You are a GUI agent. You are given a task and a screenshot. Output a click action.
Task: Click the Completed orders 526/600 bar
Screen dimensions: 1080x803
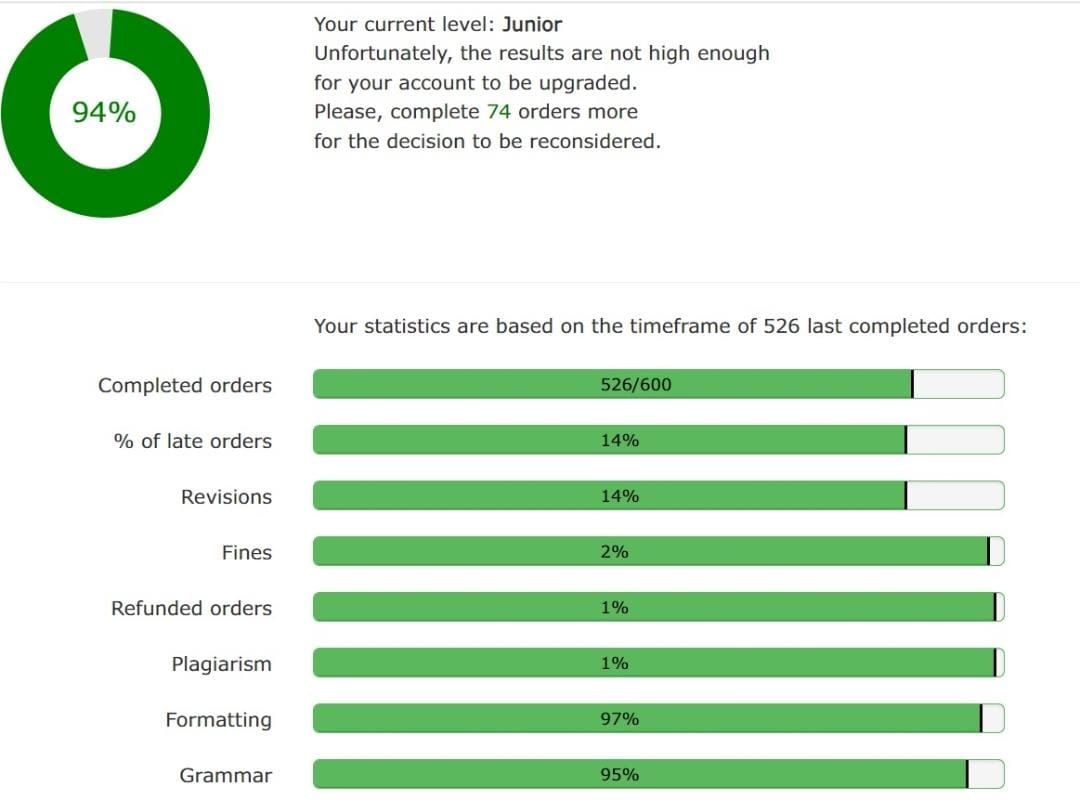click(658, 384)
